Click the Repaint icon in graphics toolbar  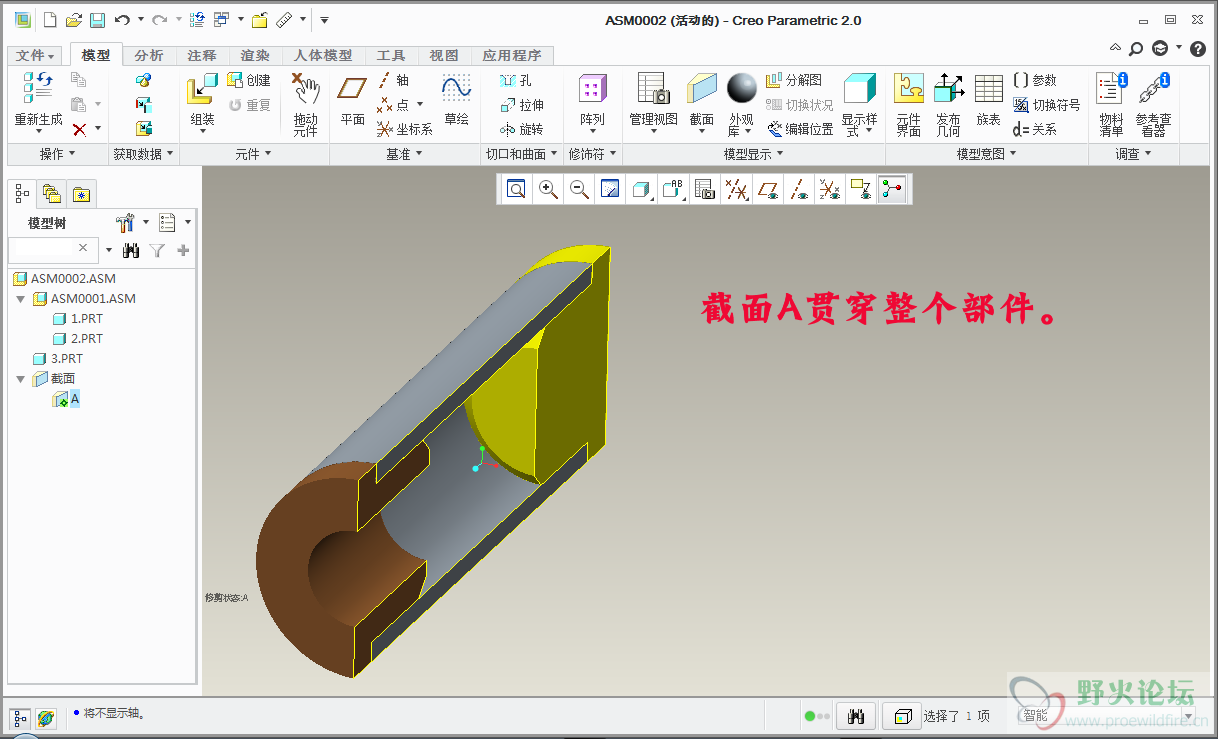click(x=610, y=189)
